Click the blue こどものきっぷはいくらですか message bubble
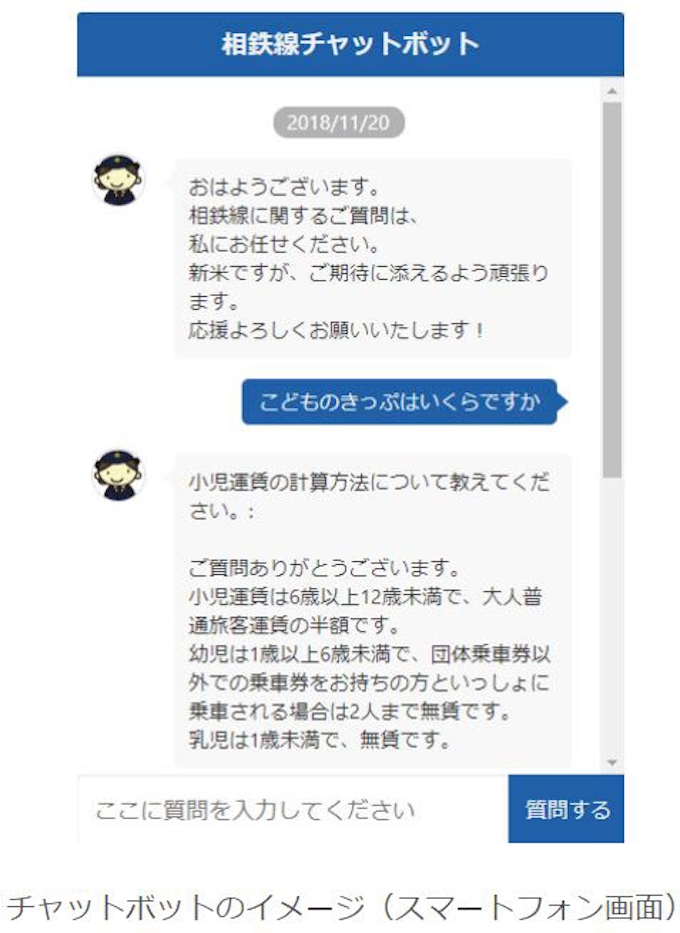 pyautogui.click(x=400, y=402)
